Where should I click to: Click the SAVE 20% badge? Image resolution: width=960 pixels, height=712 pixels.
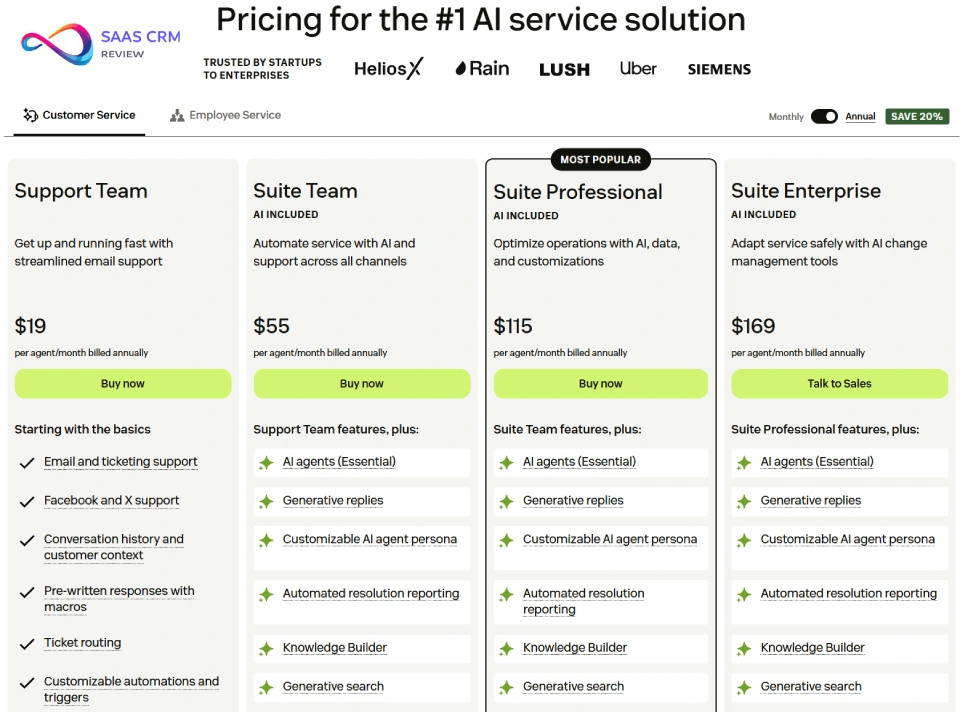click(916, 116)
